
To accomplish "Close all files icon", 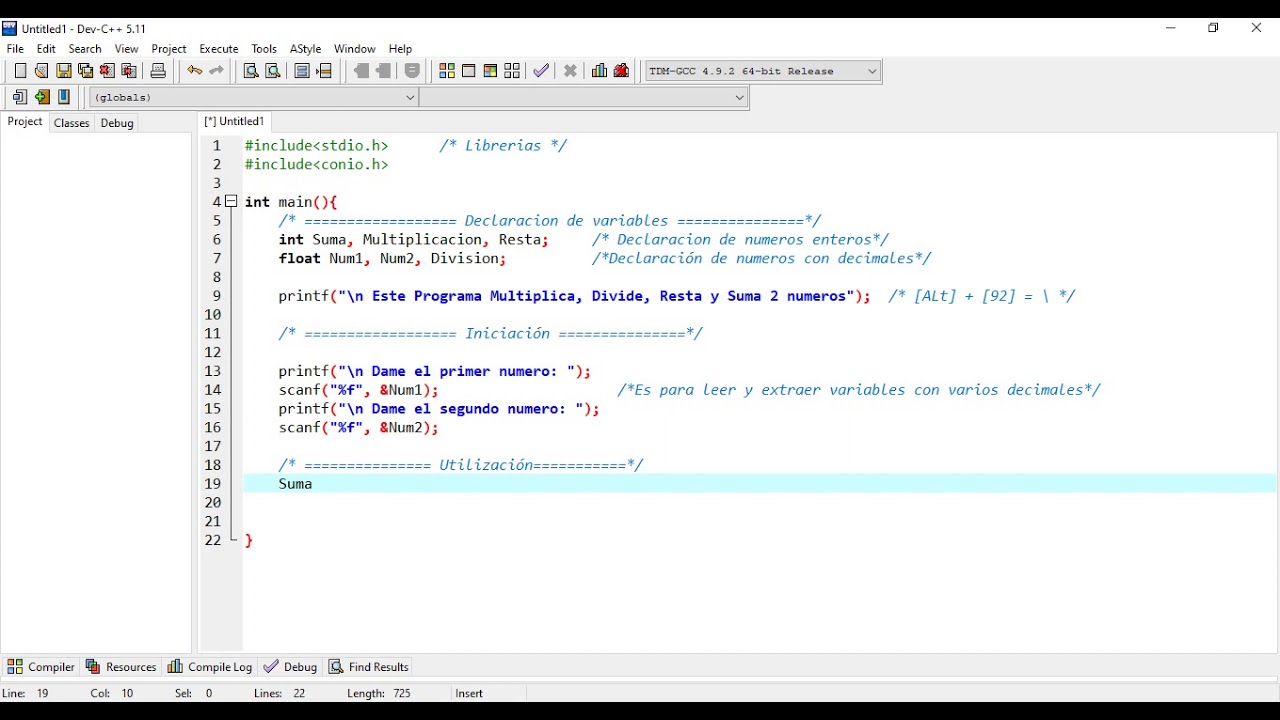I will 129,71.
